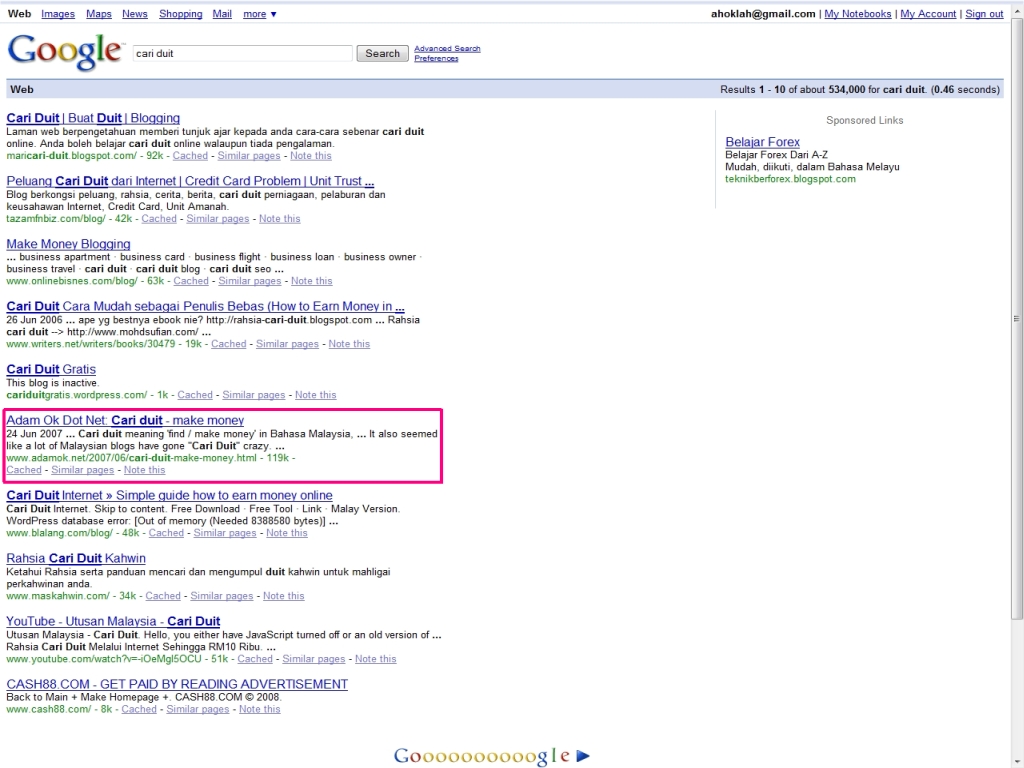Click the Search button
1024x768 pixels.
(382, 54)
